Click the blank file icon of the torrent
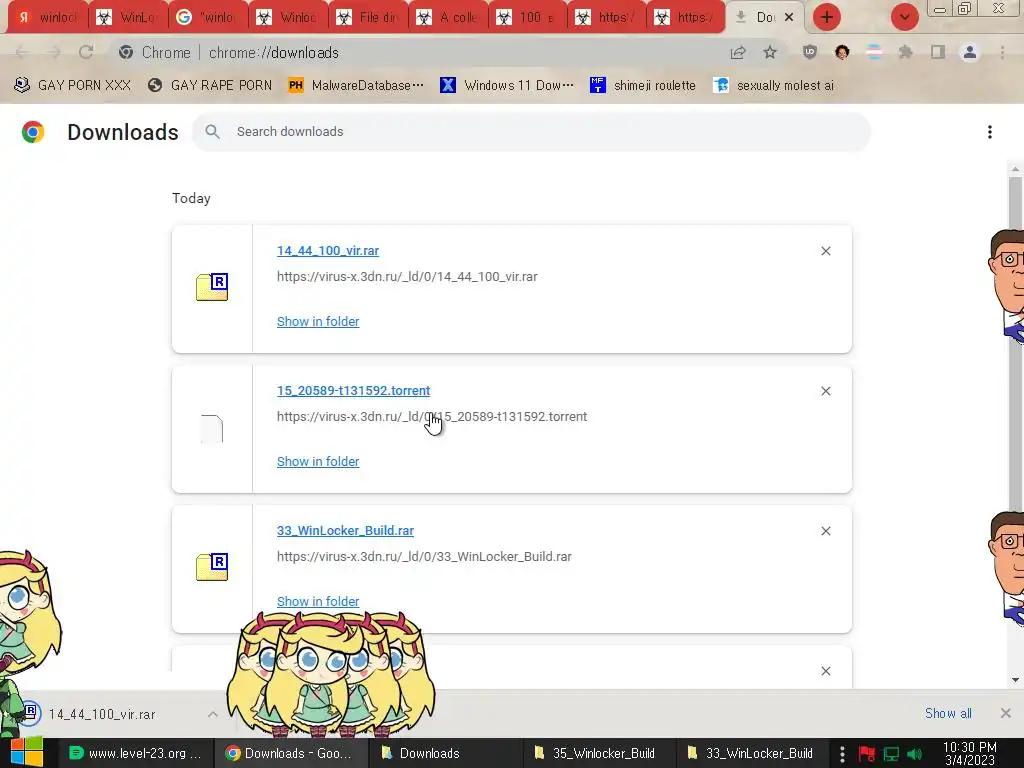 [x=212, y=428]
